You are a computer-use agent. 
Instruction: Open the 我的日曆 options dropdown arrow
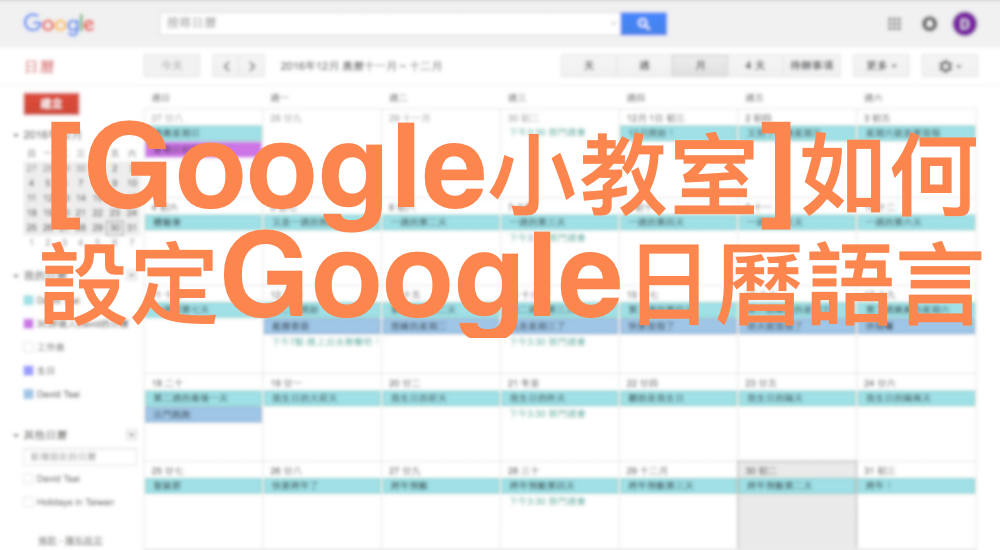131,276
